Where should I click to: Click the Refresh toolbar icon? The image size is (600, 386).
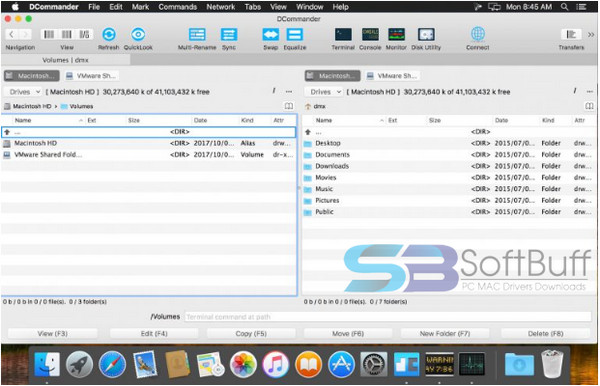(x=109, y=34)
